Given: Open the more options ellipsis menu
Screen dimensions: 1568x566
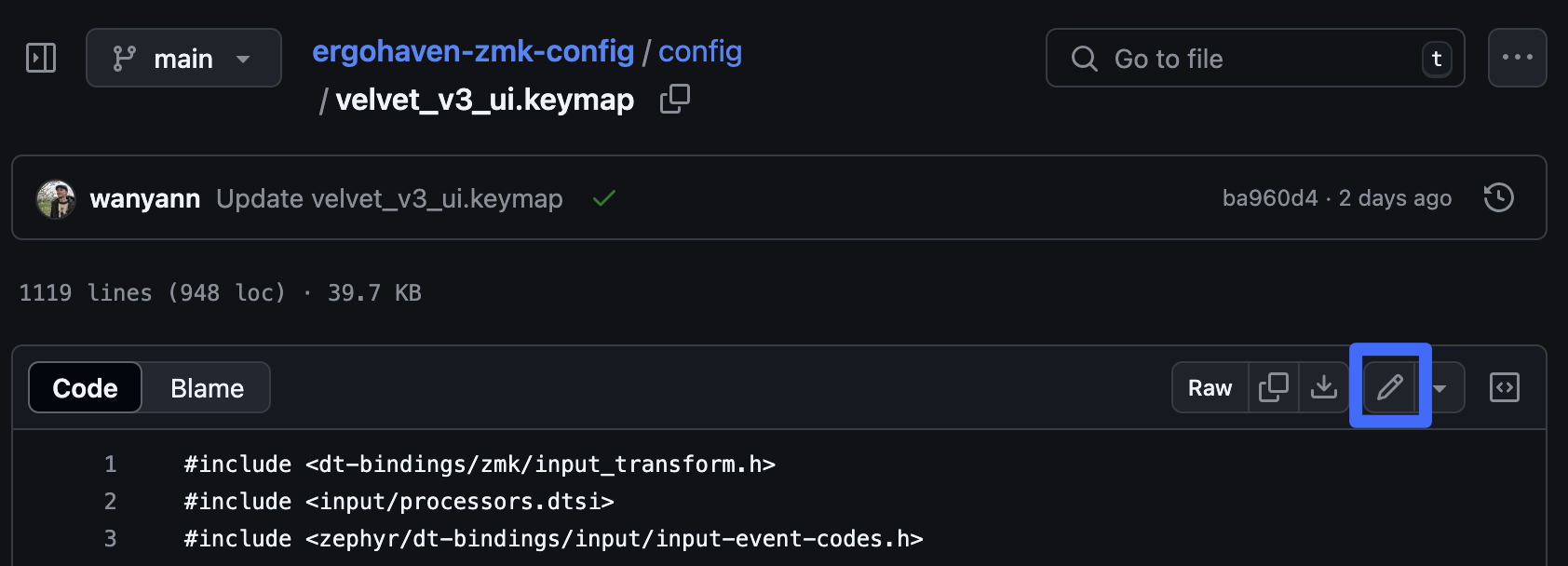Looking at the screenshot, I should 1517,58.
